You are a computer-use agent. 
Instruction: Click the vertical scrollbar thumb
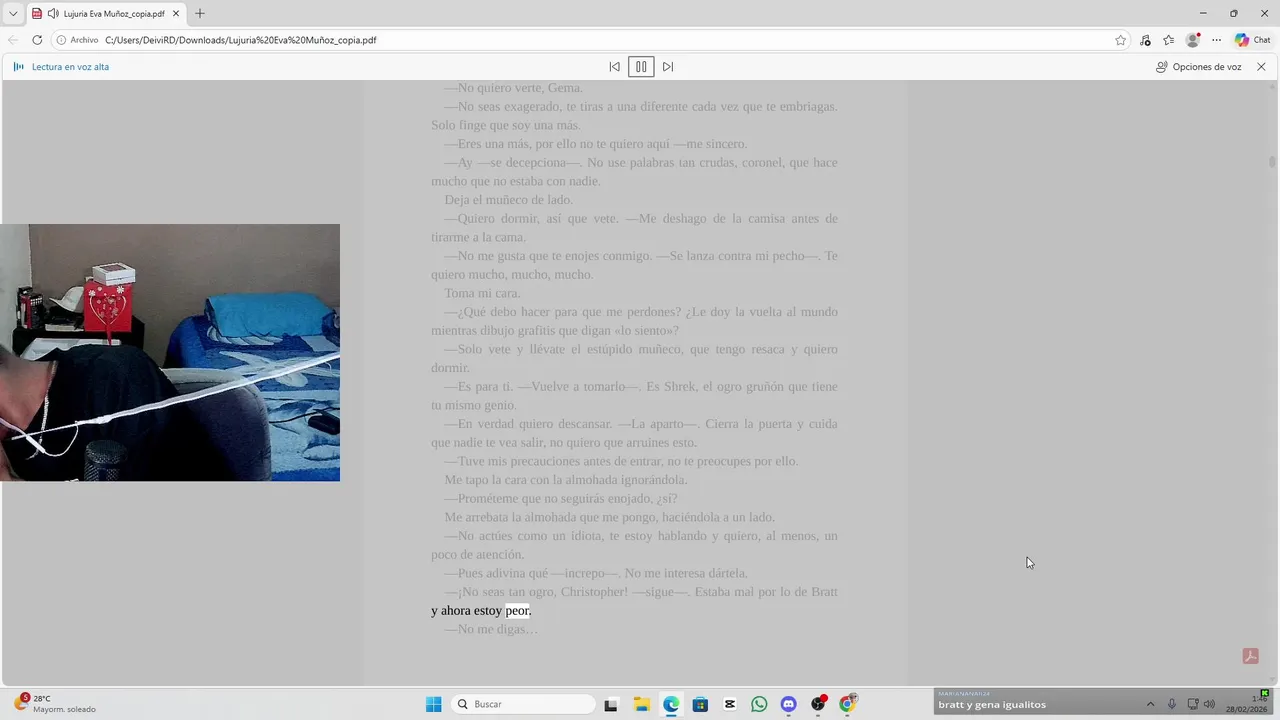coord(1272,161)
